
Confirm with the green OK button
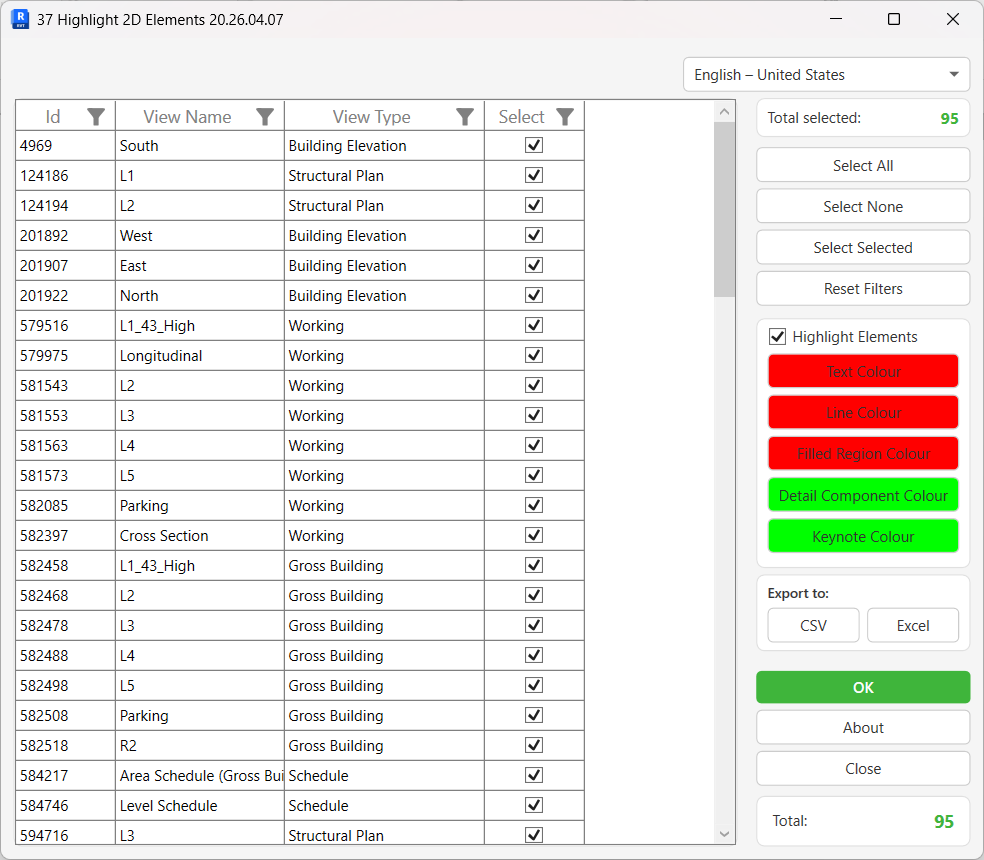tap(862, 687)
